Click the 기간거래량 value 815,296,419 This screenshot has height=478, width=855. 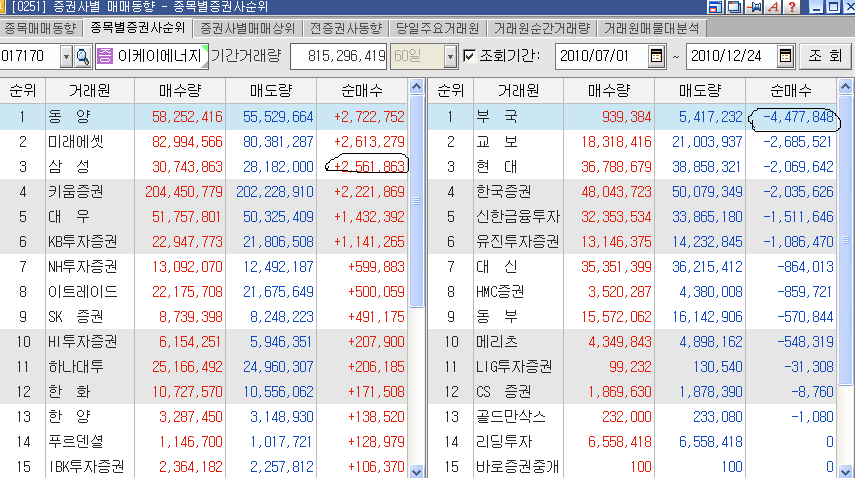pos(339,56)
